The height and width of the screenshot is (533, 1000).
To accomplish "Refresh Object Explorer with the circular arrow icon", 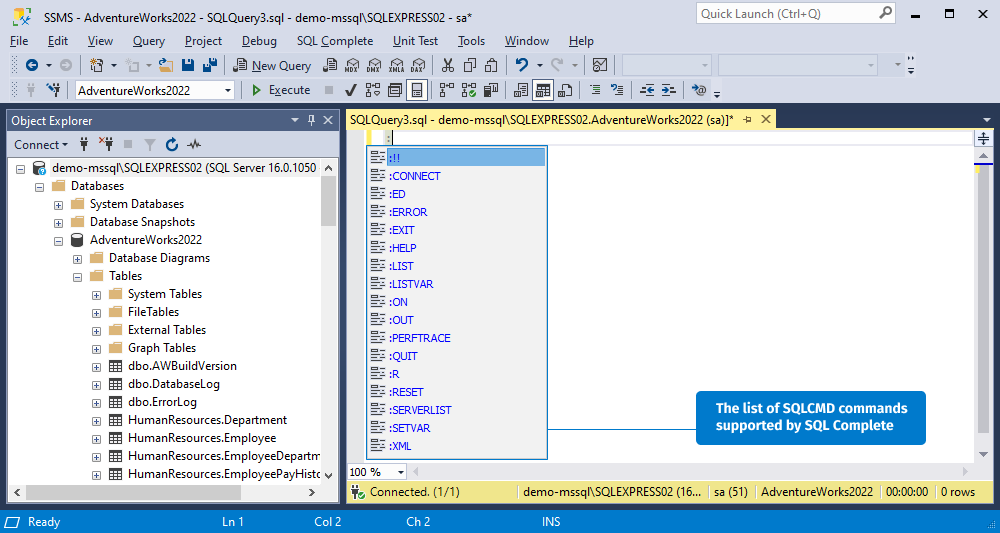I will [172, 145].
